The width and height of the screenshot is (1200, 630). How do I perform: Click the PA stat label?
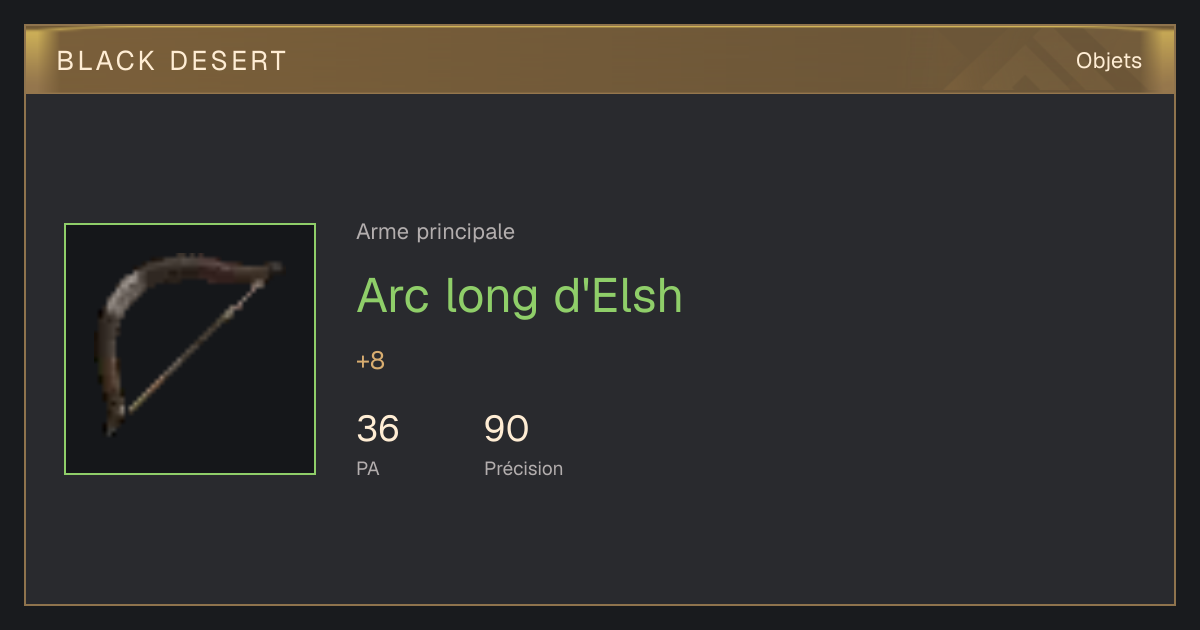point(368,468)
